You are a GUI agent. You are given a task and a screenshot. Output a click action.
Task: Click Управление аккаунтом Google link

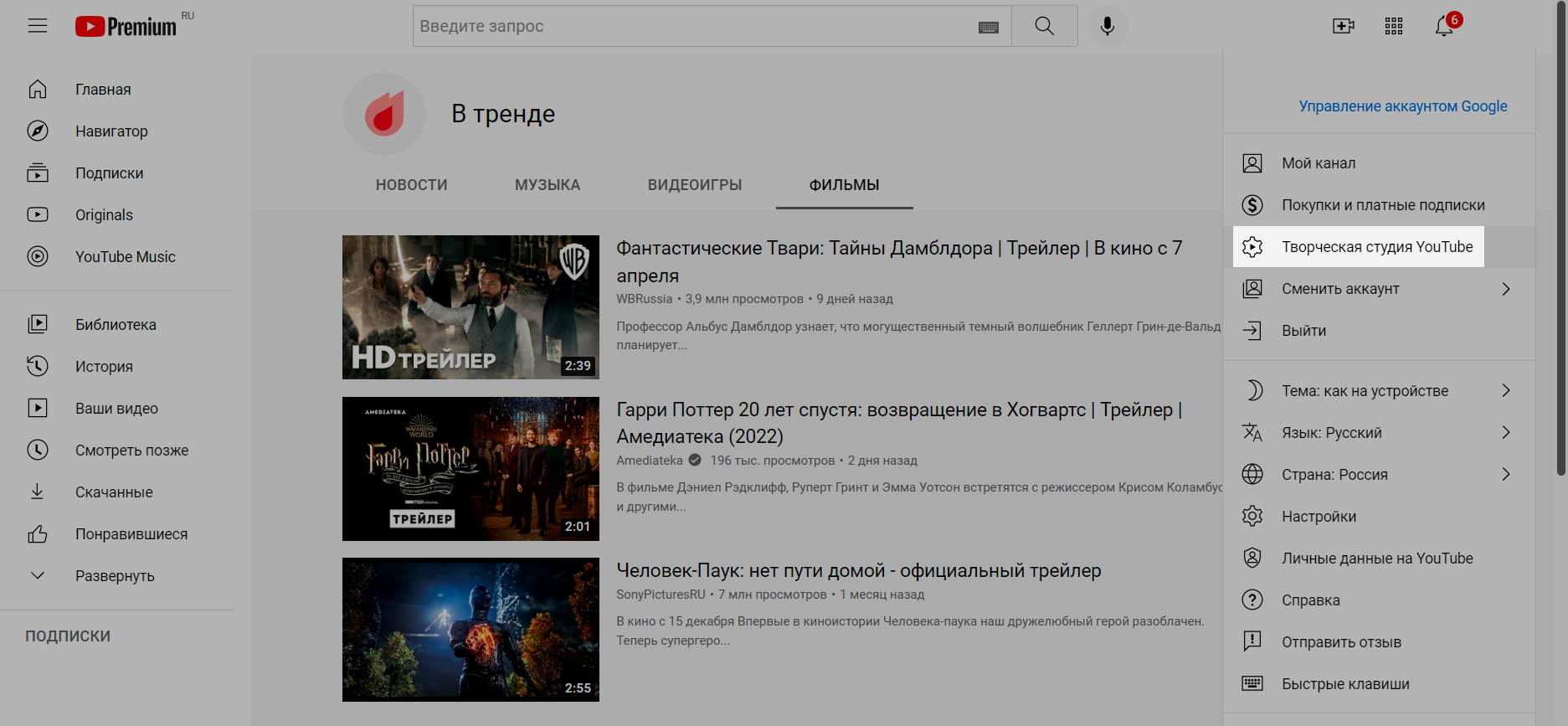click(1403, 106)
